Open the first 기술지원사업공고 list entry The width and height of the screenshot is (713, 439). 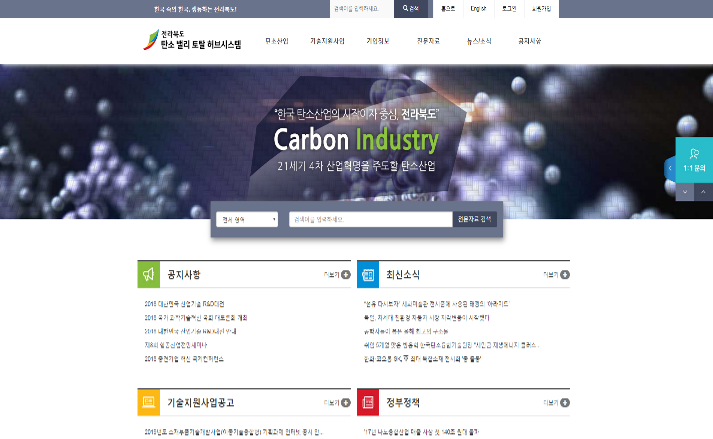coord(233,432)
